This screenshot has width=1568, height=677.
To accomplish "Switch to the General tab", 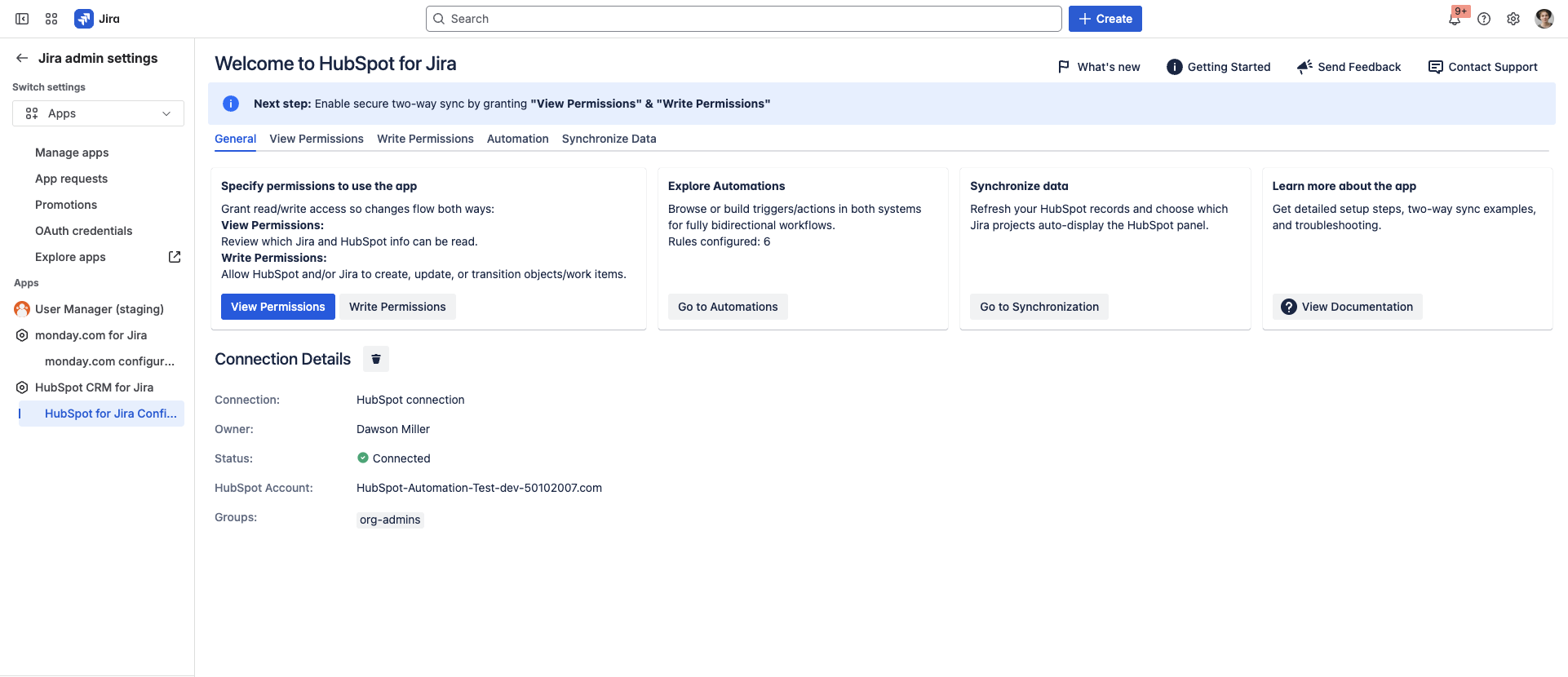I will (x=235, y=139).
